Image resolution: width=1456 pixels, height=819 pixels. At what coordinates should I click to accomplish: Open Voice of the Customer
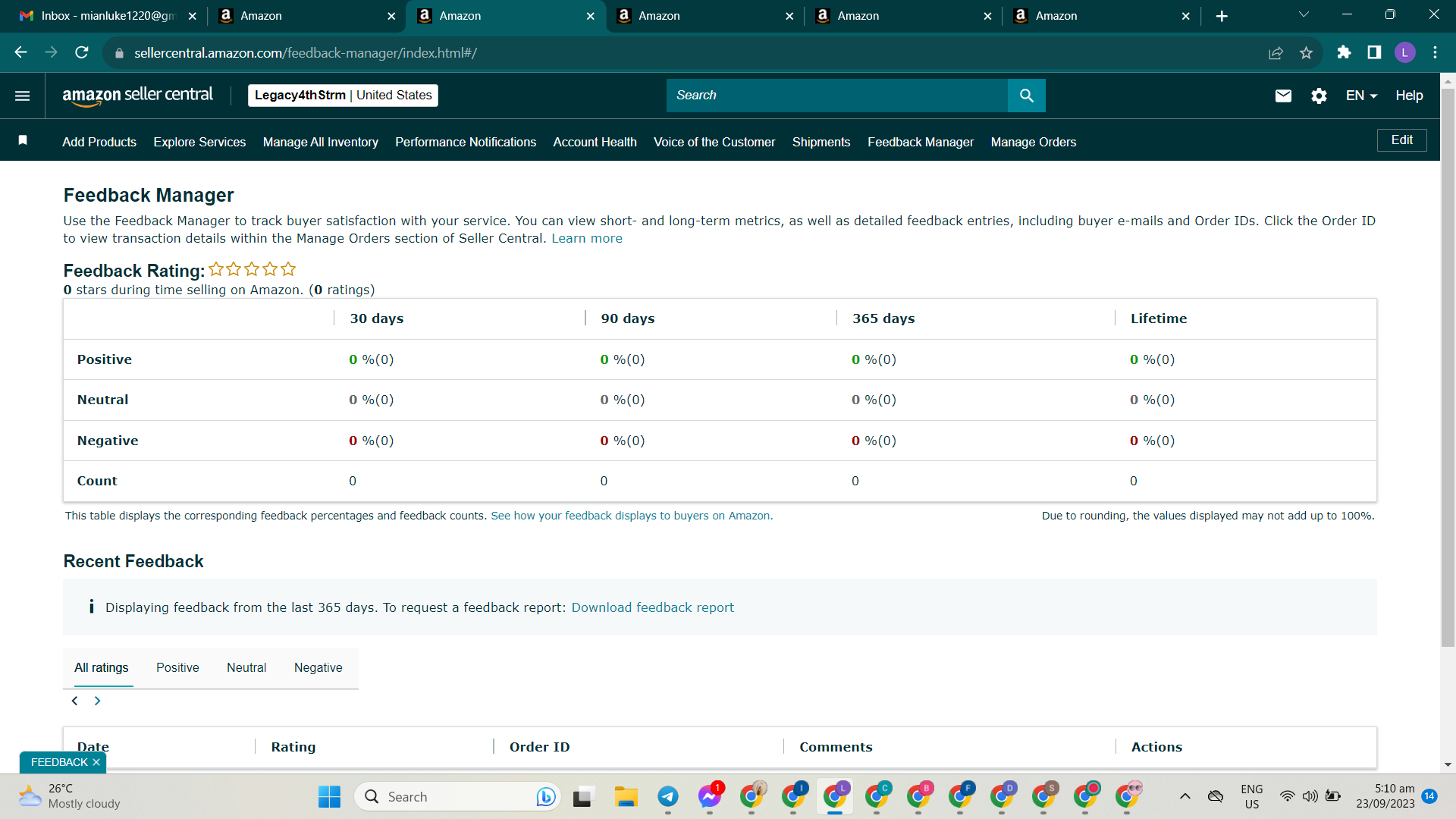tap(714, 142)
